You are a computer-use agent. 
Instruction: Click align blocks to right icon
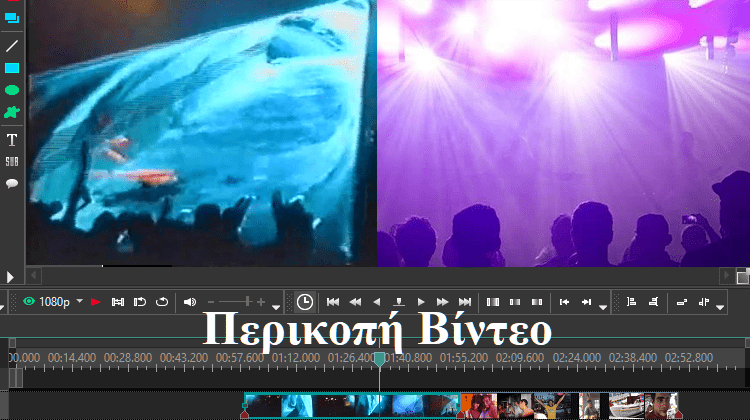coord(653,302)
